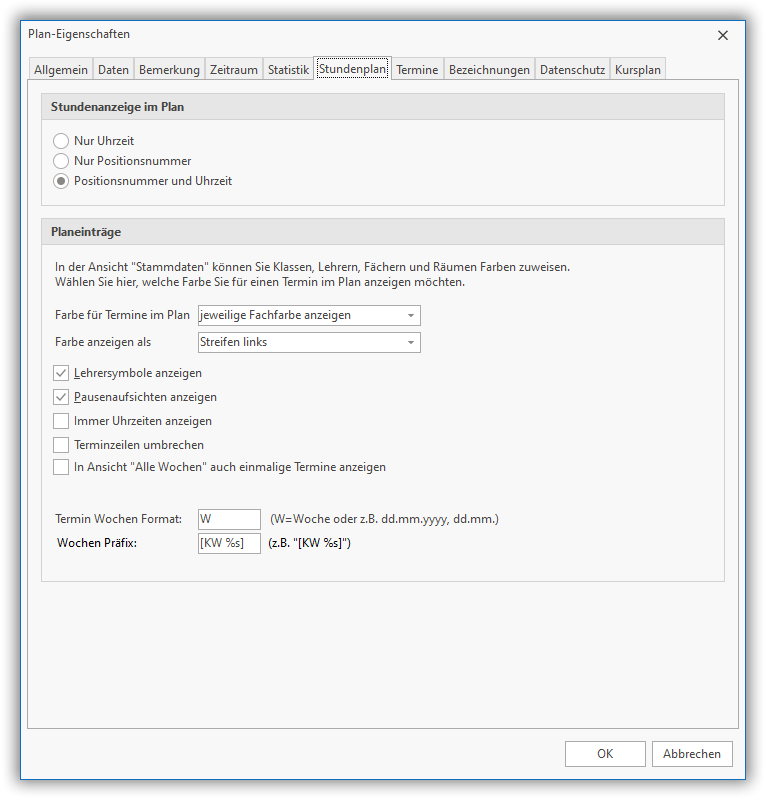The image size is (766, 800).
Task: Uncheck 'Lehrersymbole anzeigen' checkbox
Action: click(x=61, y=373)
